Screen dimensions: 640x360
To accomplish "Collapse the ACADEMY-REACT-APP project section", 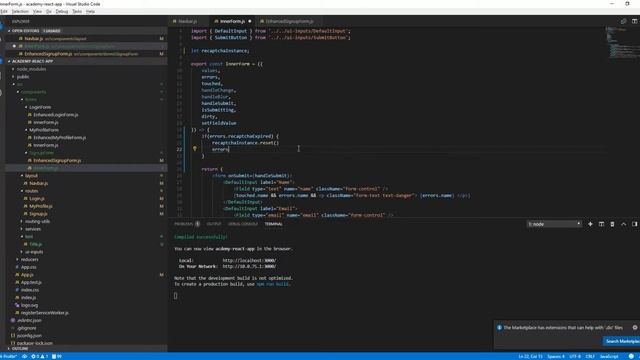I will coord(32,61).
